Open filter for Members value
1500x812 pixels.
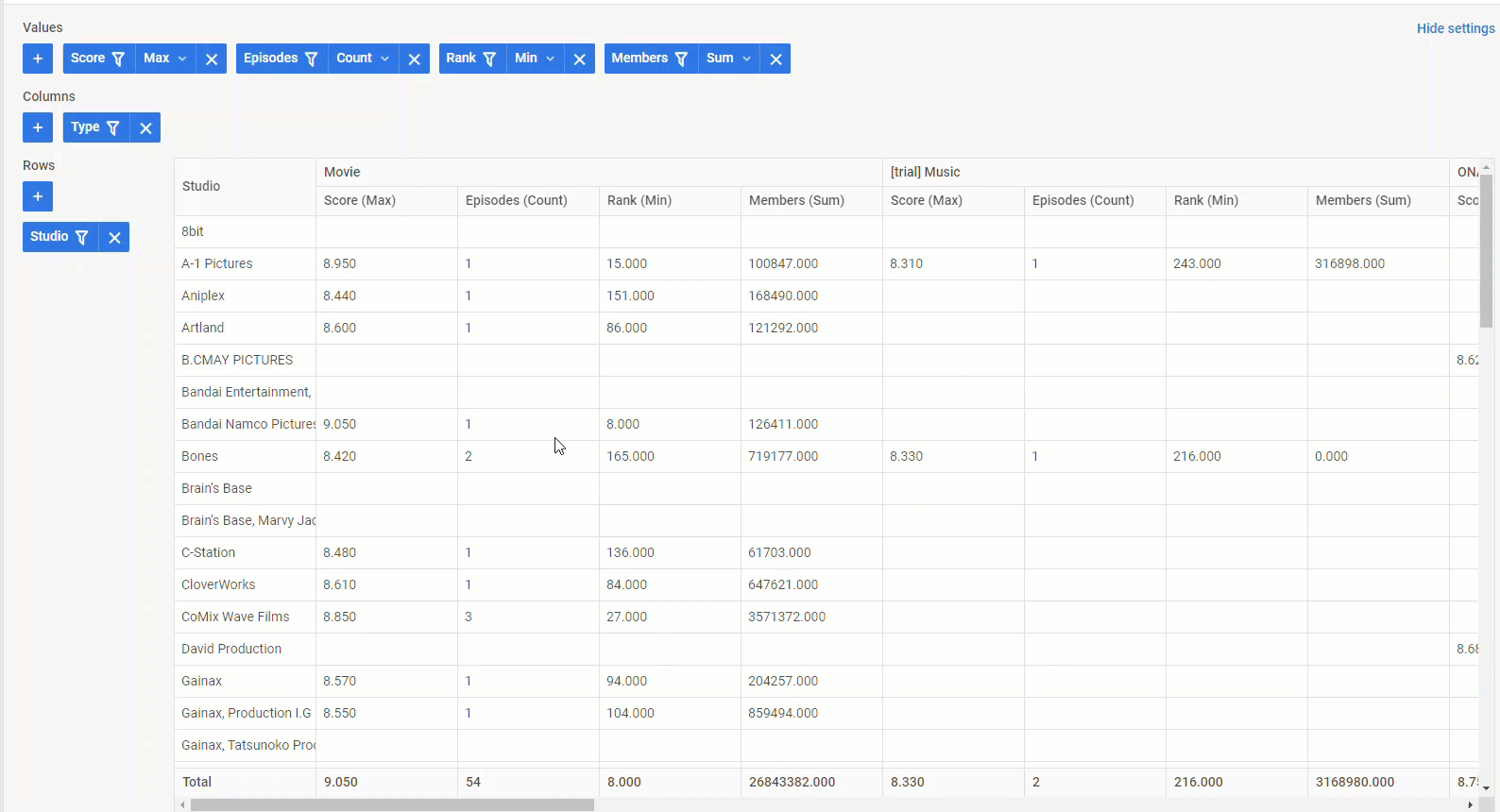(x=681, y=59)
